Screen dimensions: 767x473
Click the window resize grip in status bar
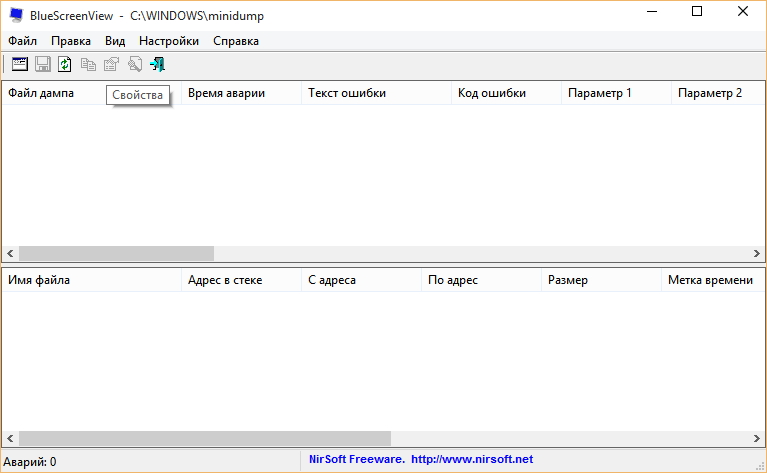click(x=759, y=466)
